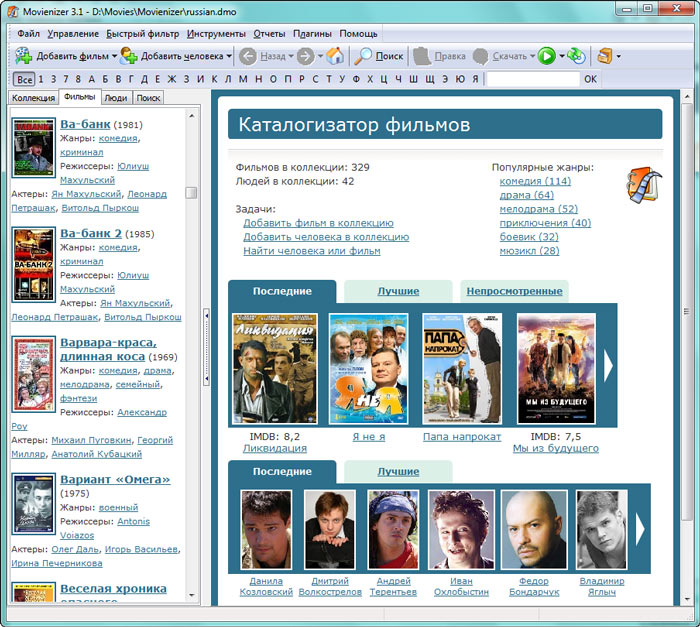The width and height of the screenshot is (700, 627).
Task: Click the Forward arrow icon
Action: pos(306,56)
